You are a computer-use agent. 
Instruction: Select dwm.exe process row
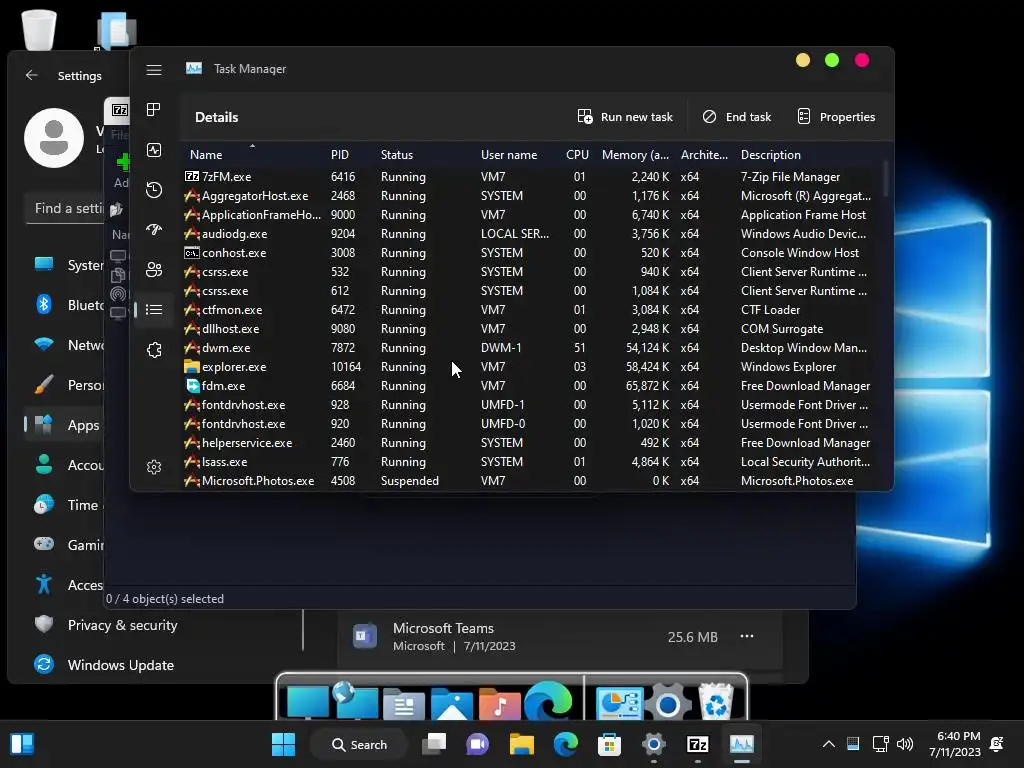pos(531,348)
